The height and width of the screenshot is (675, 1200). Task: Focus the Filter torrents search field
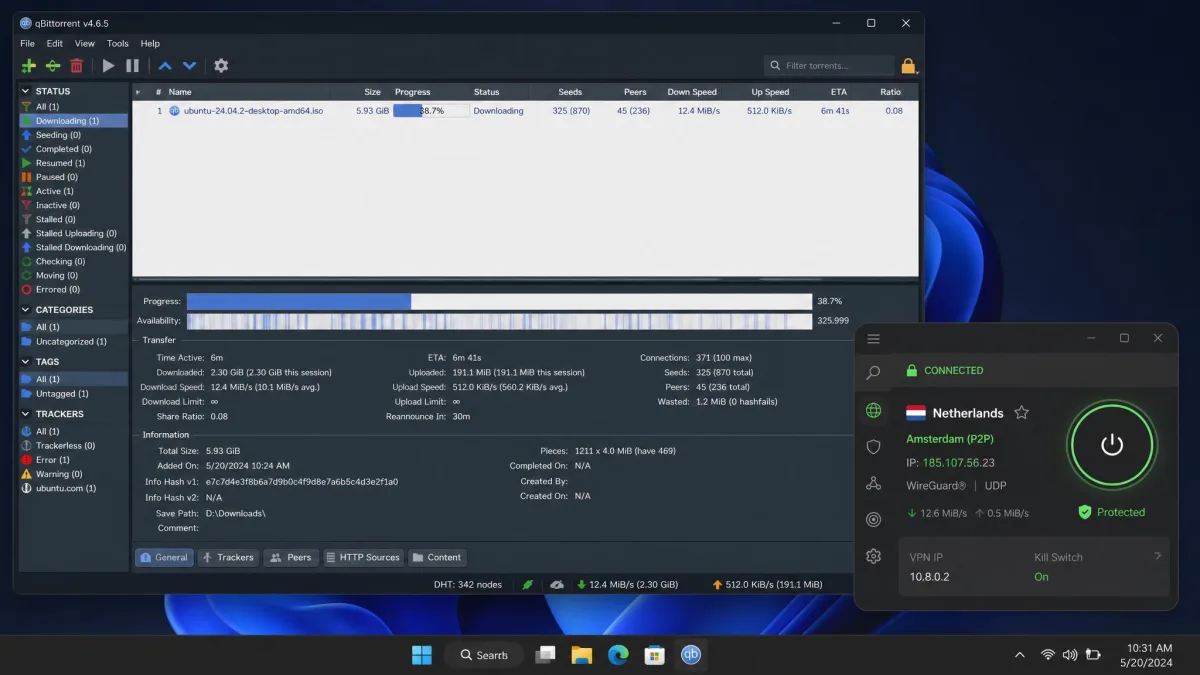829,66
